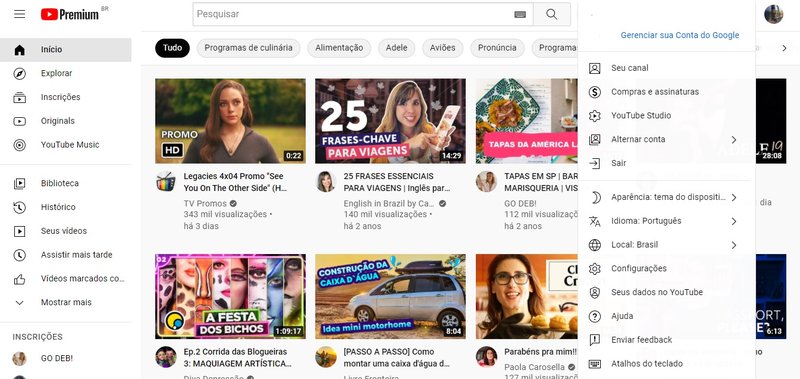
Task: Expand the Idioma: Português submenu arrow
Action: (734, 221)
